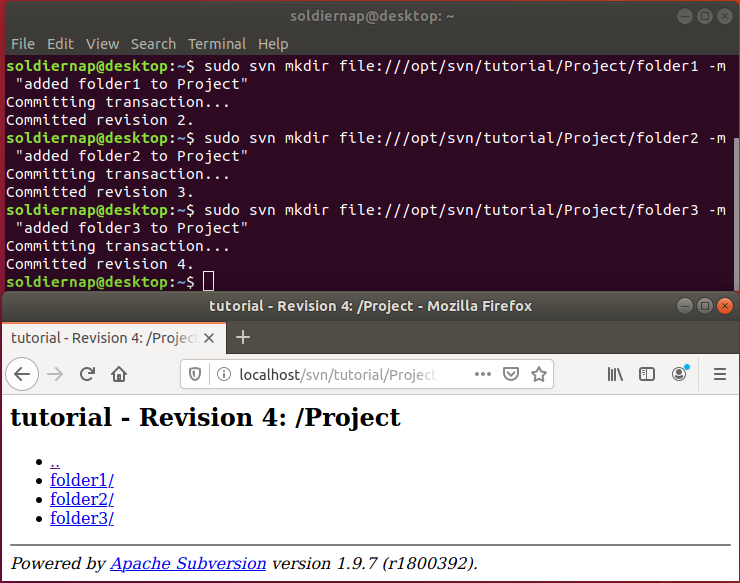Image resolution: width=740 pixels, height=583 pixels.
Task: Open the Firefox account icon
Action: tap(680, 374)
